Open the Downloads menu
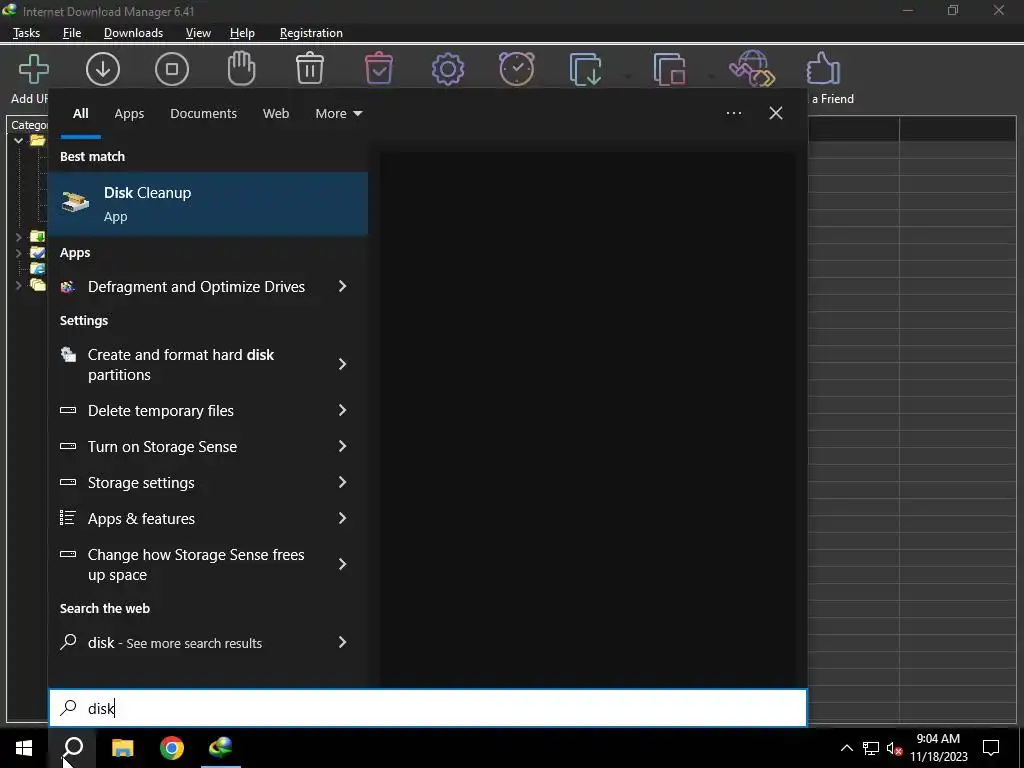The image size is (1024, 768). pos(133,33)
